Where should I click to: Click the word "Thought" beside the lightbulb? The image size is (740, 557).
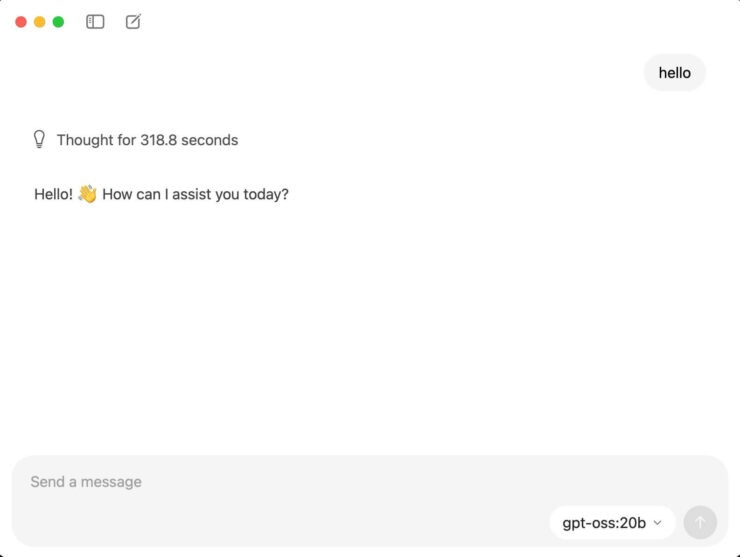pyautogui.click(x=84, y=140)
